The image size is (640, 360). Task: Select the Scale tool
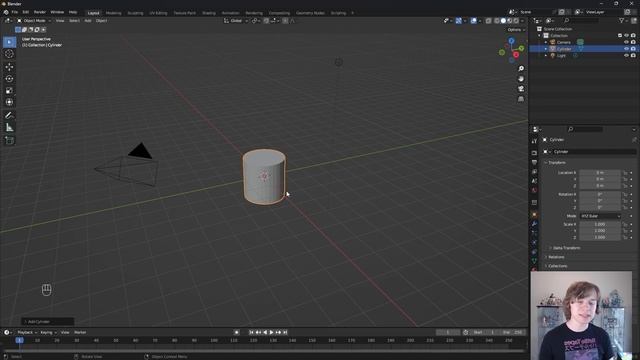(9, 90)
